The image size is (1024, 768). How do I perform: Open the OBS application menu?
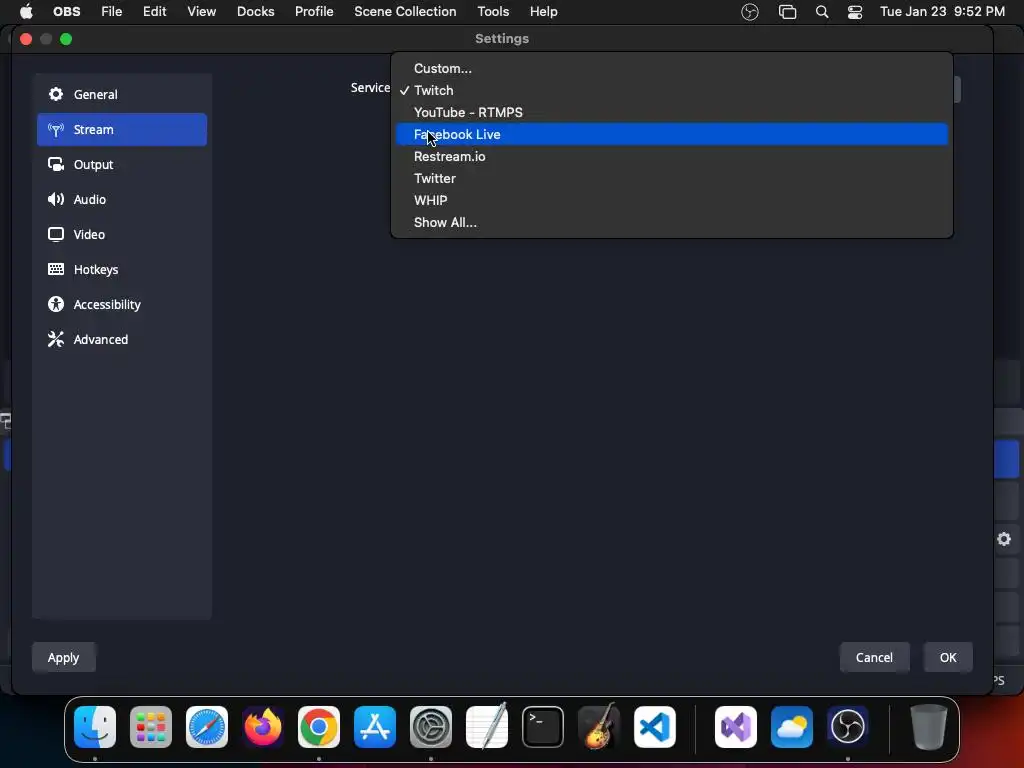[67, 12]
